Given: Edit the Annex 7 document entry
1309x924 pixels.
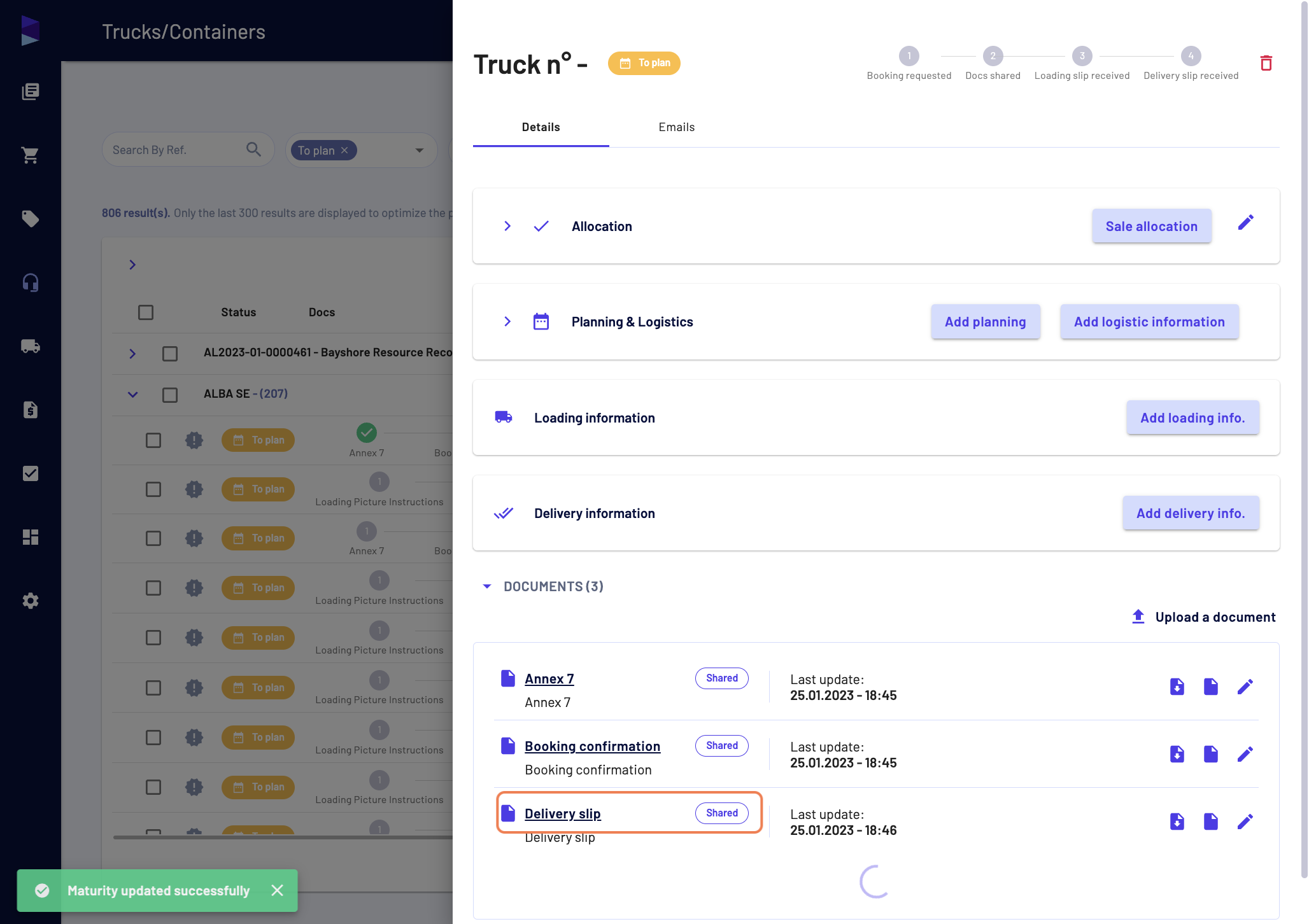Looking at the screenshot, I should [1245, 687].
